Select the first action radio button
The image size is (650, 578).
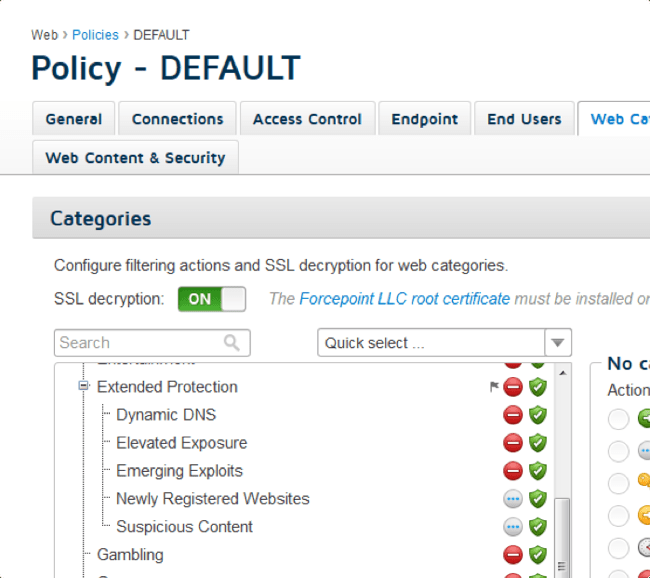(x=619, y=419)
